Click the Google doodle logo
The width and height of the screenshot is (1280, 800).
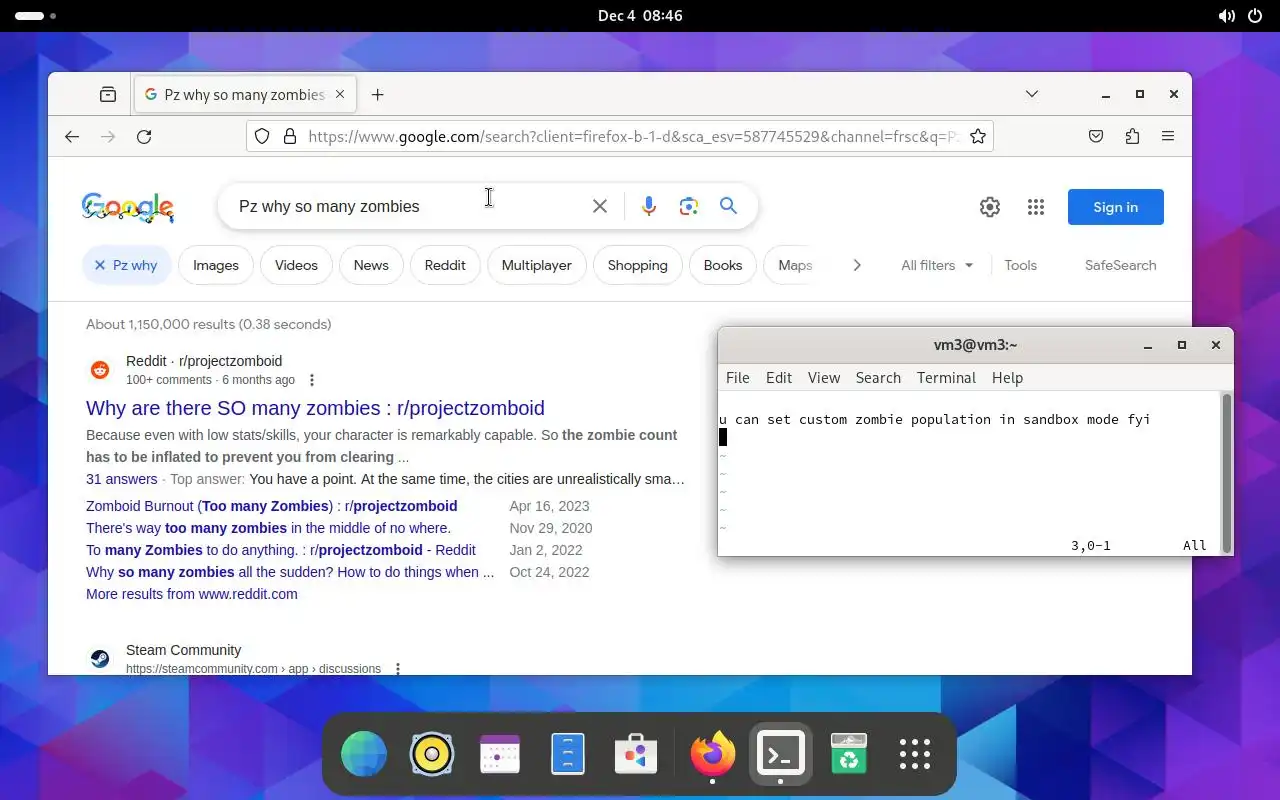coord(128,207)
